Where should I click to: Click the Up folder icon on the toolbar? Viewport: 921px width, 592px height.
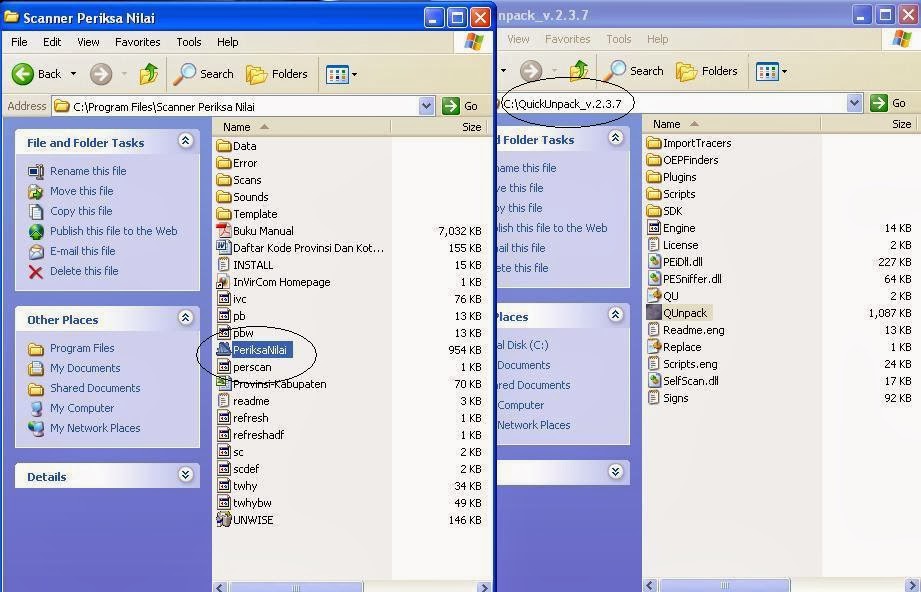coord(148,73)
